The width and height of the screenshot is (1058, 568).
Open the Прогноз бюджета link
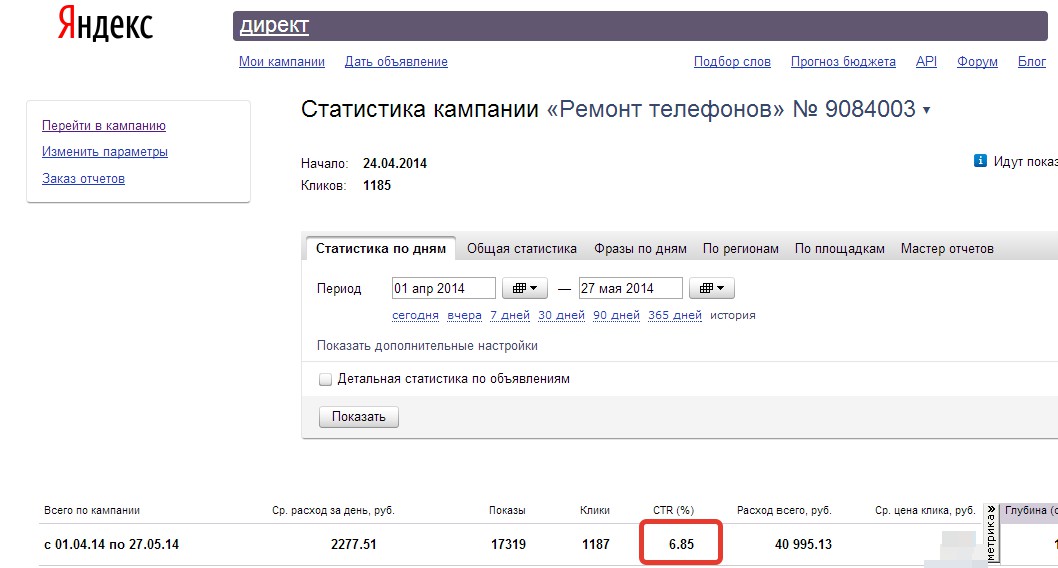tap(843, 62)
